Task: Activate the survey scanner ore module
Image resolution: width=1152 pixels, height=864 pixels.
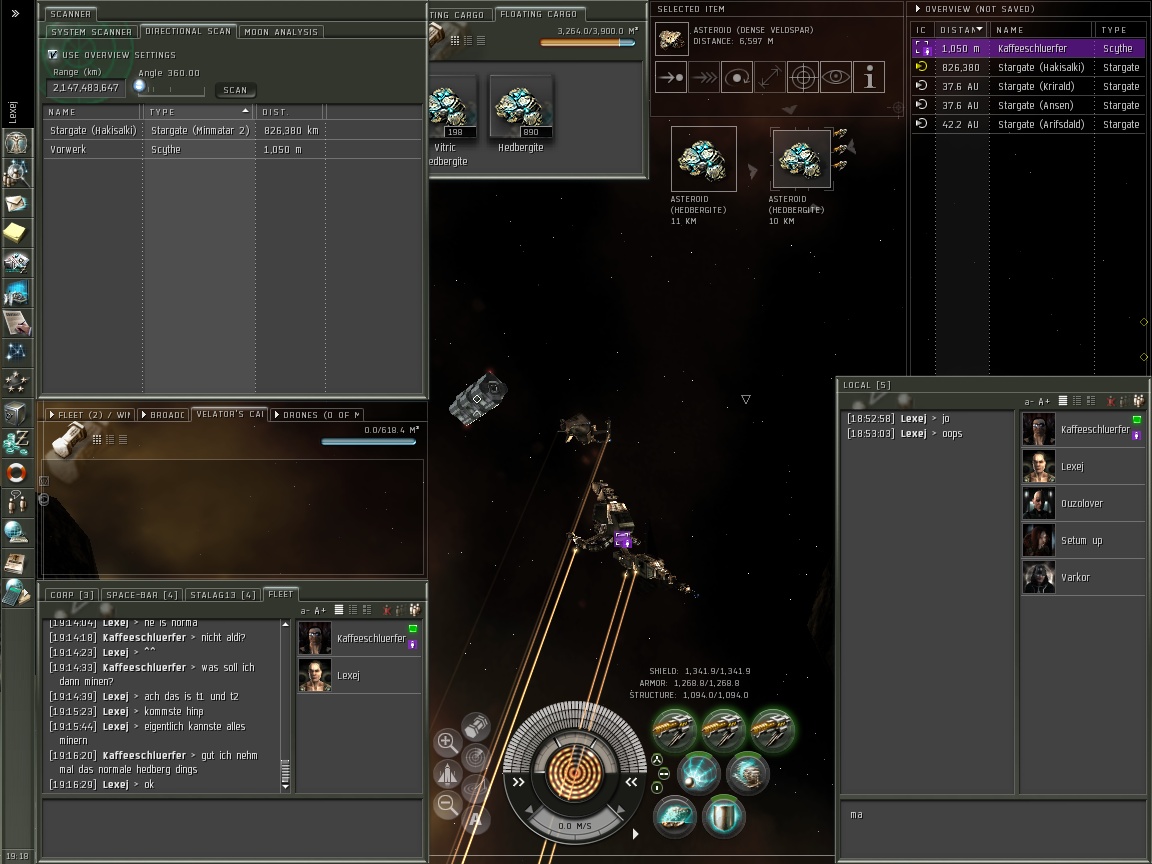Action: 674,816
